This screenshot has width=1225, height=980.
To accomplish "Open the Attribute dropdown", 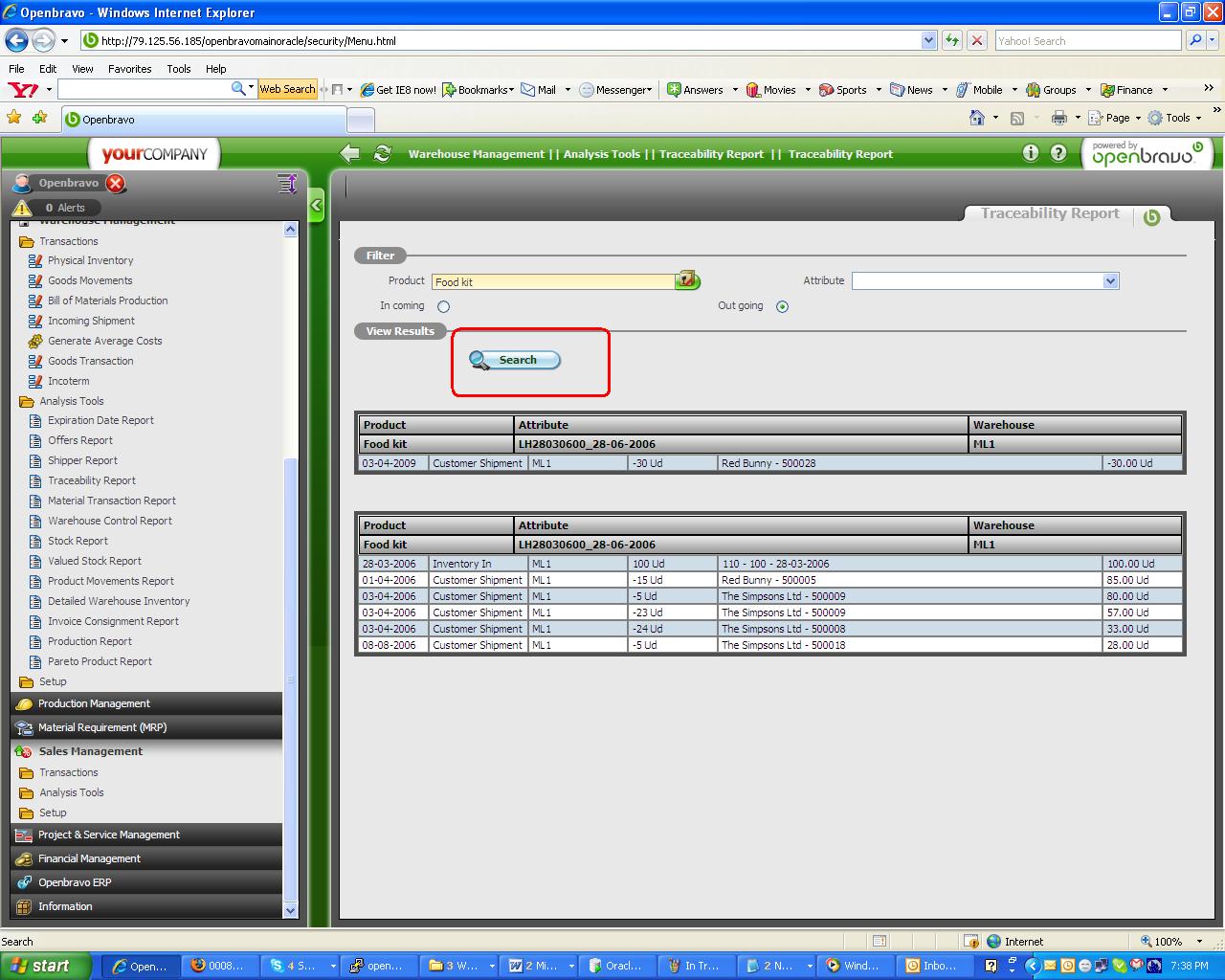I will 1110,281.
